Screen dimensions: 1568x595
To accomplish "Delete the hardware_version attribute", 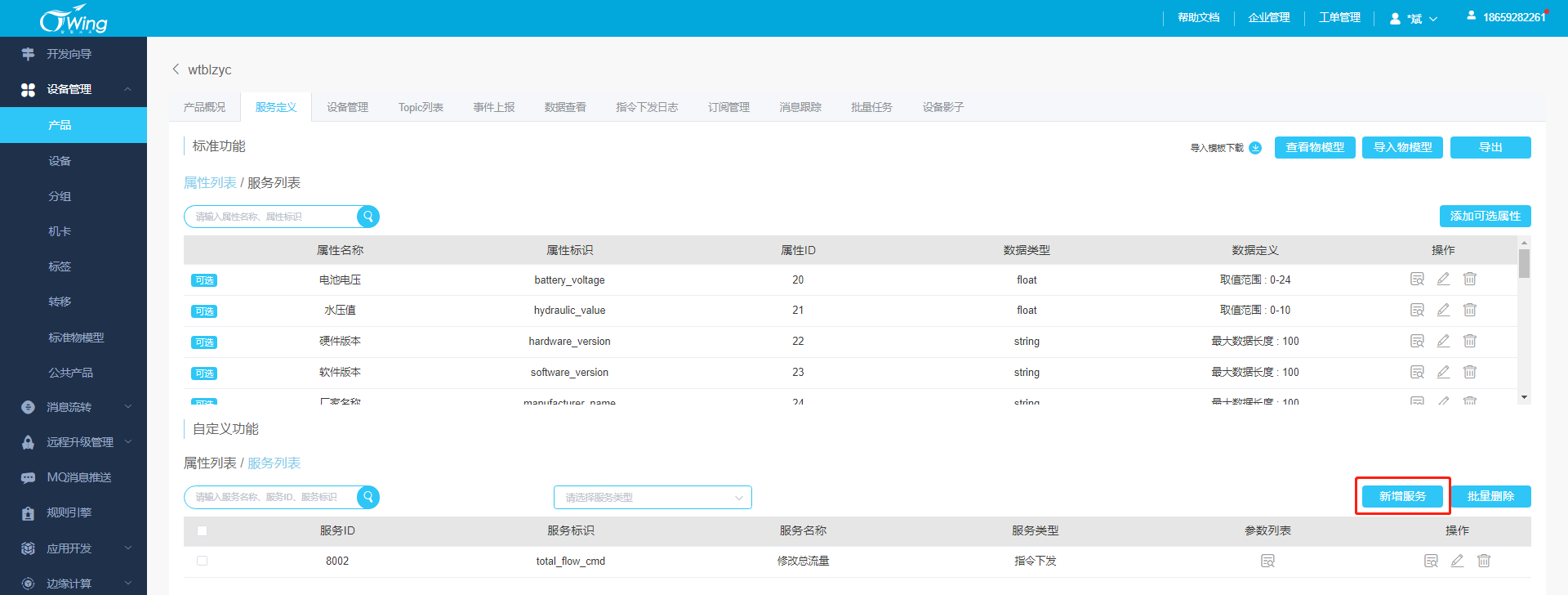I will 1469,341.
